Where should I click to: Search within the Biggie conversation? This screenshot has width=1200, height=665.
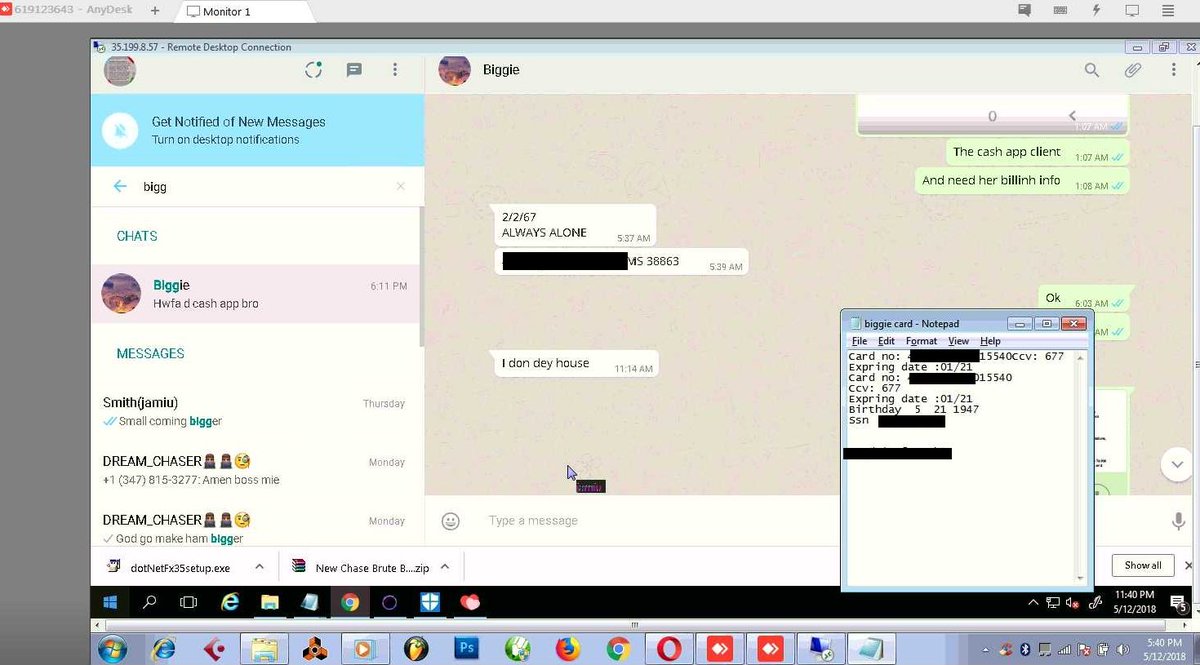(x=1092, y=70)
